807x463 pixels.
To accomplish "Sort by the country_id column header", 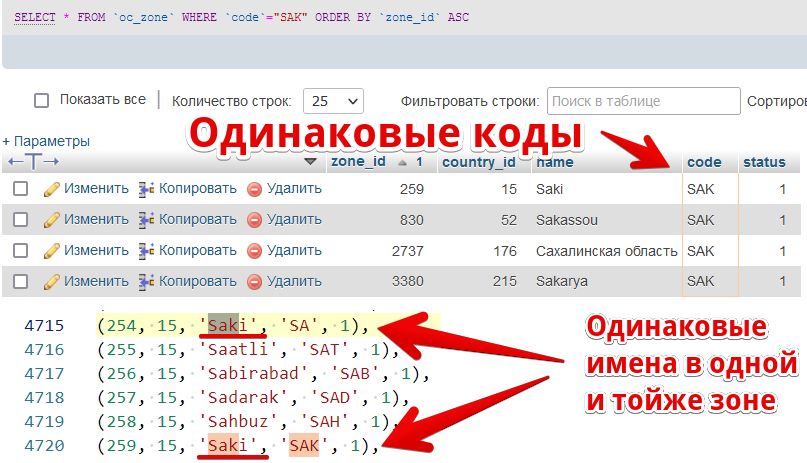I will click(x=478, y=162).
